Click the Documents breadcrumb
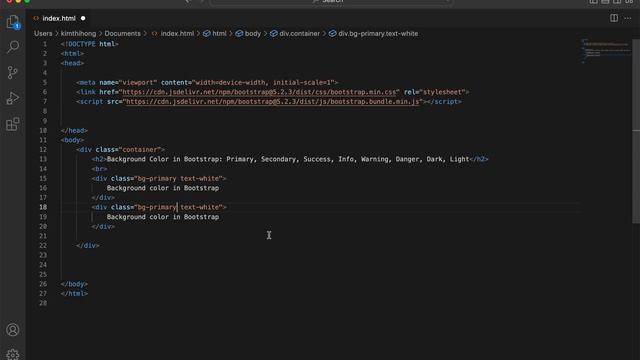This screenshot has height=360, width=640. pos(122,33)
